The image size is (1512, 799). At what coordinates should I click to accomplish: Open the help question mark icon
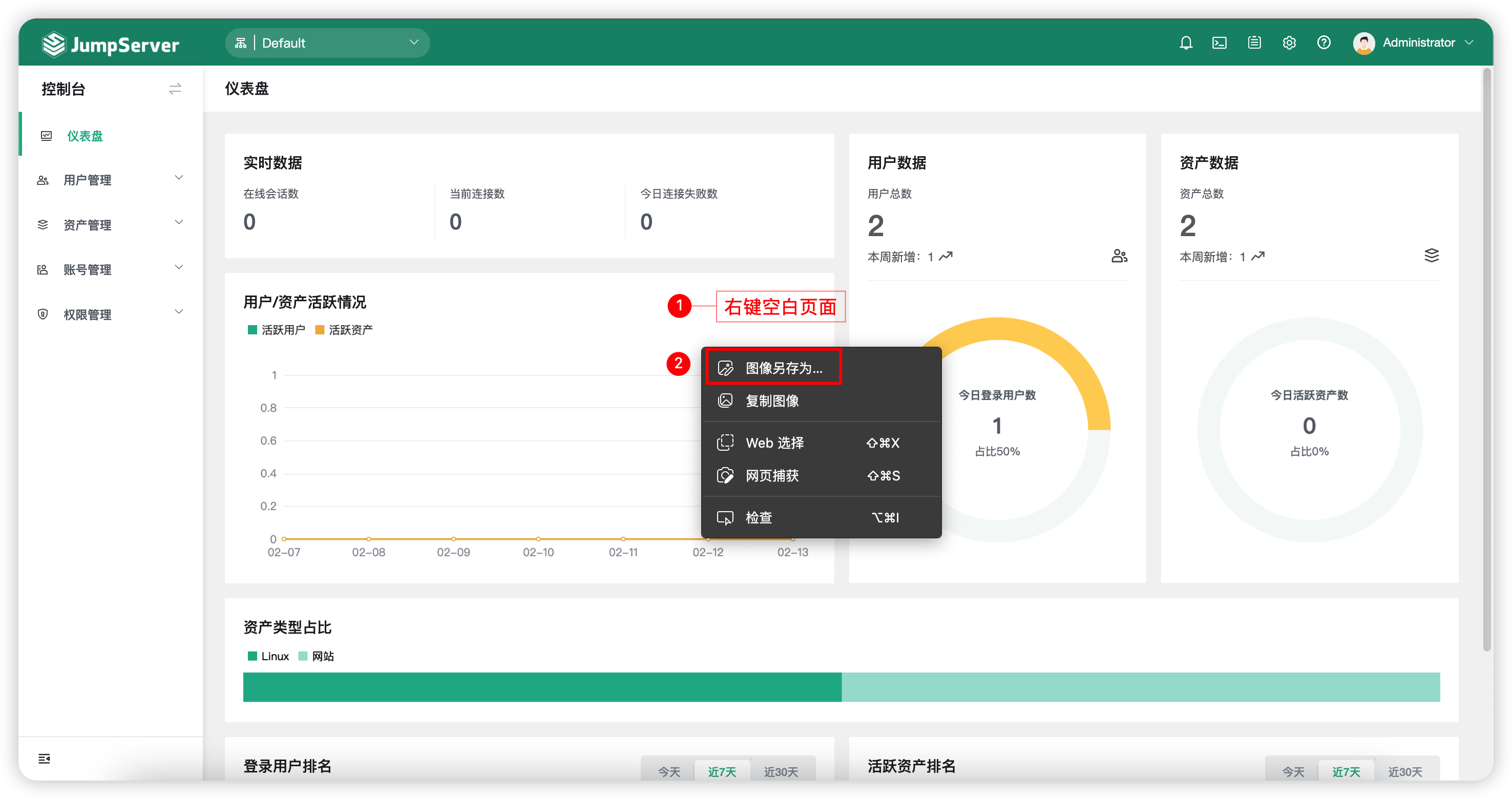tap(1324, 43)
